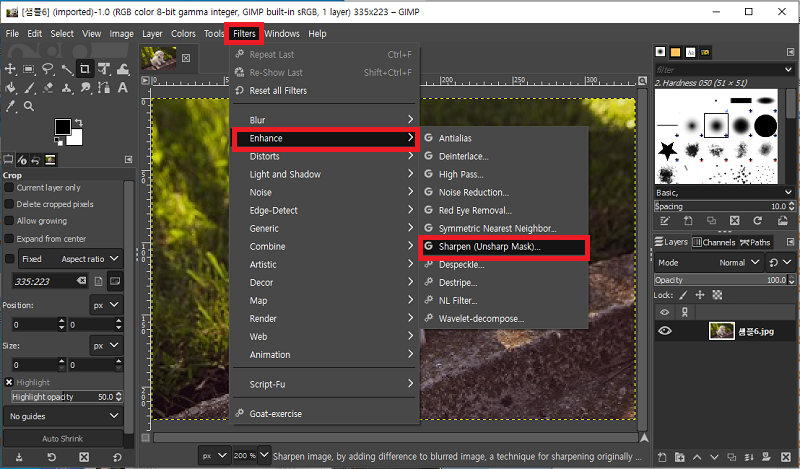
Task: Select the Move tool
Action: coord(10,69)
